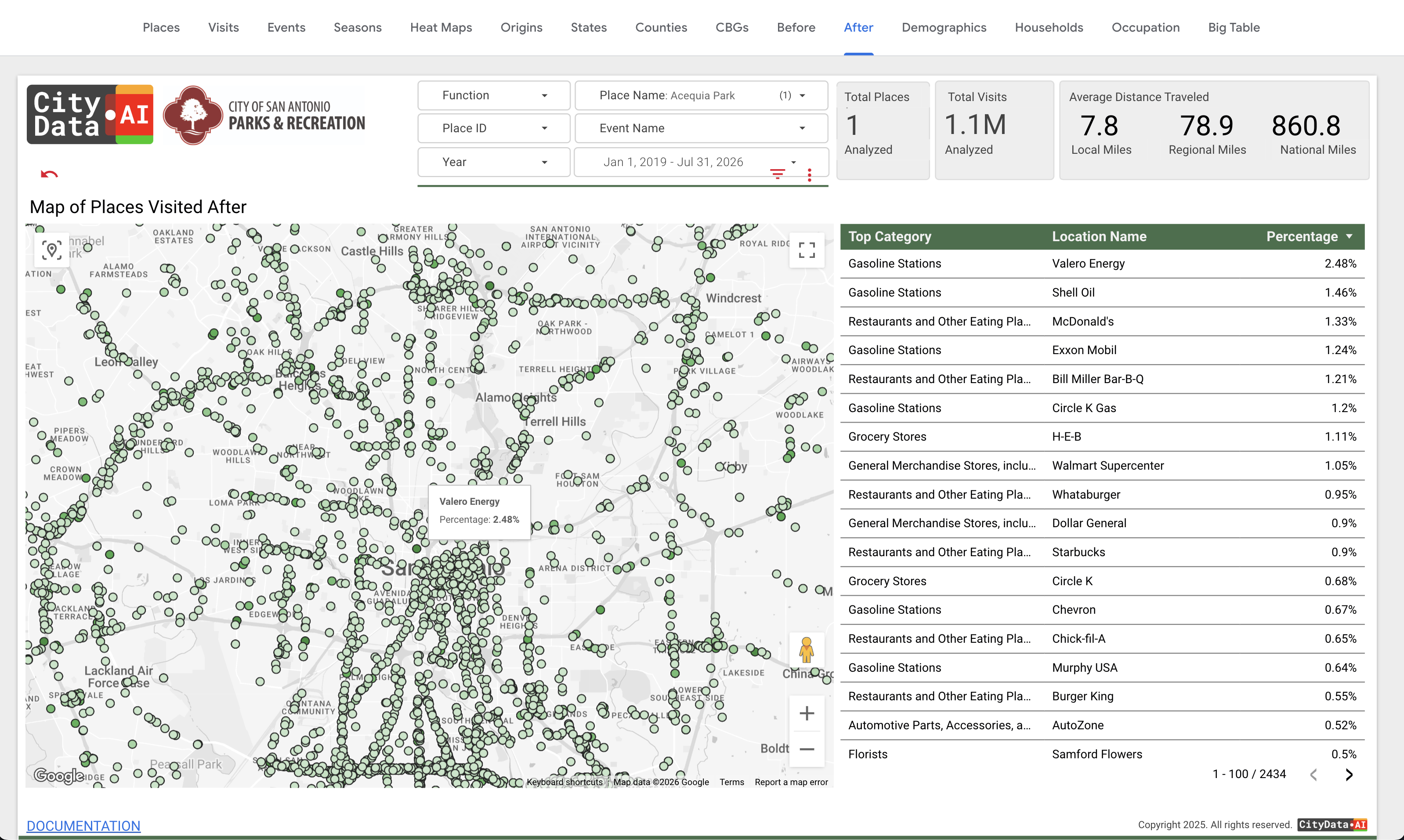1404x840 pixels.
Task: Open the States tab
Action: tap(589, 27)
